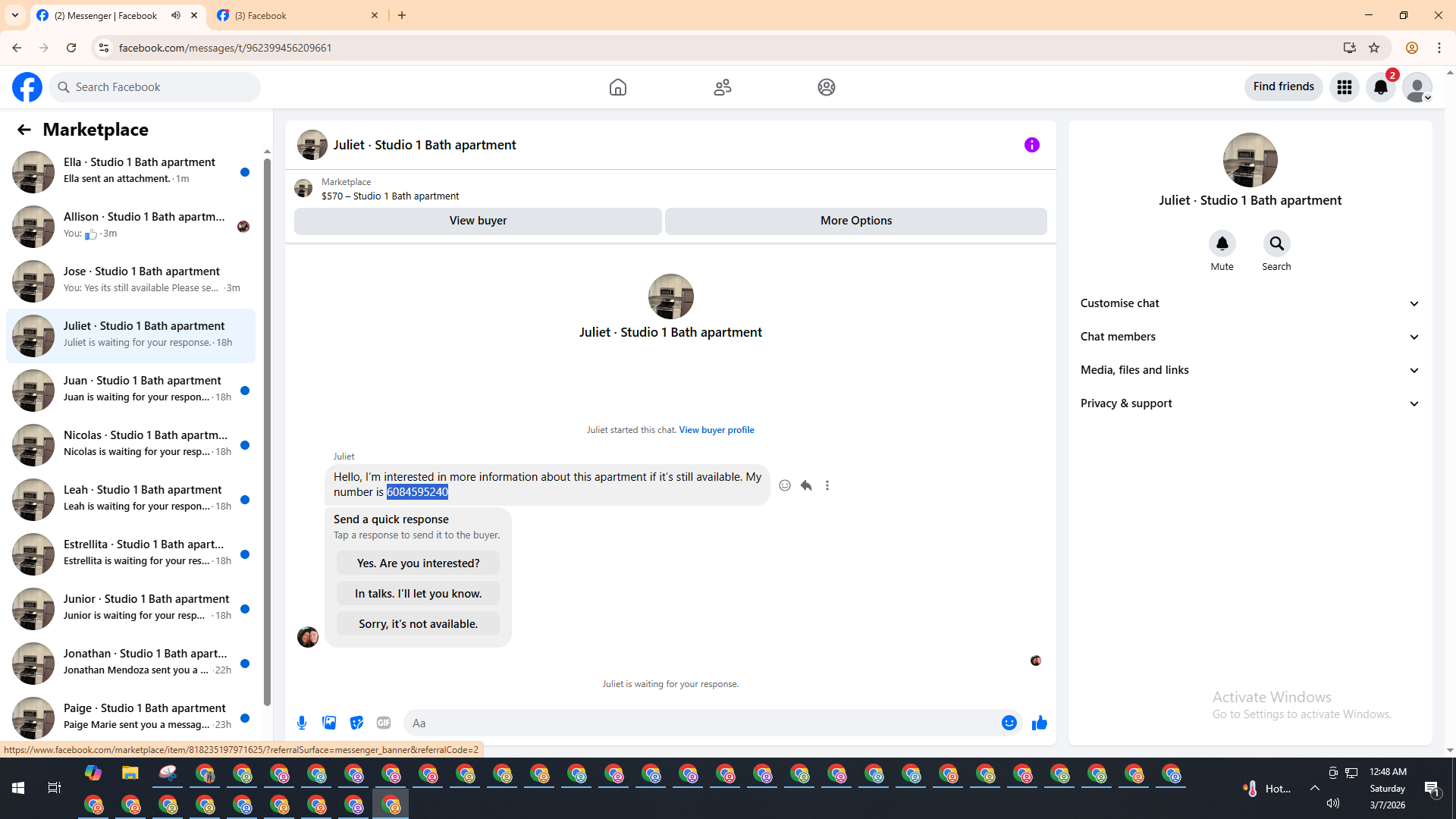Expand the Customise chat section

tap(1249, 303)
